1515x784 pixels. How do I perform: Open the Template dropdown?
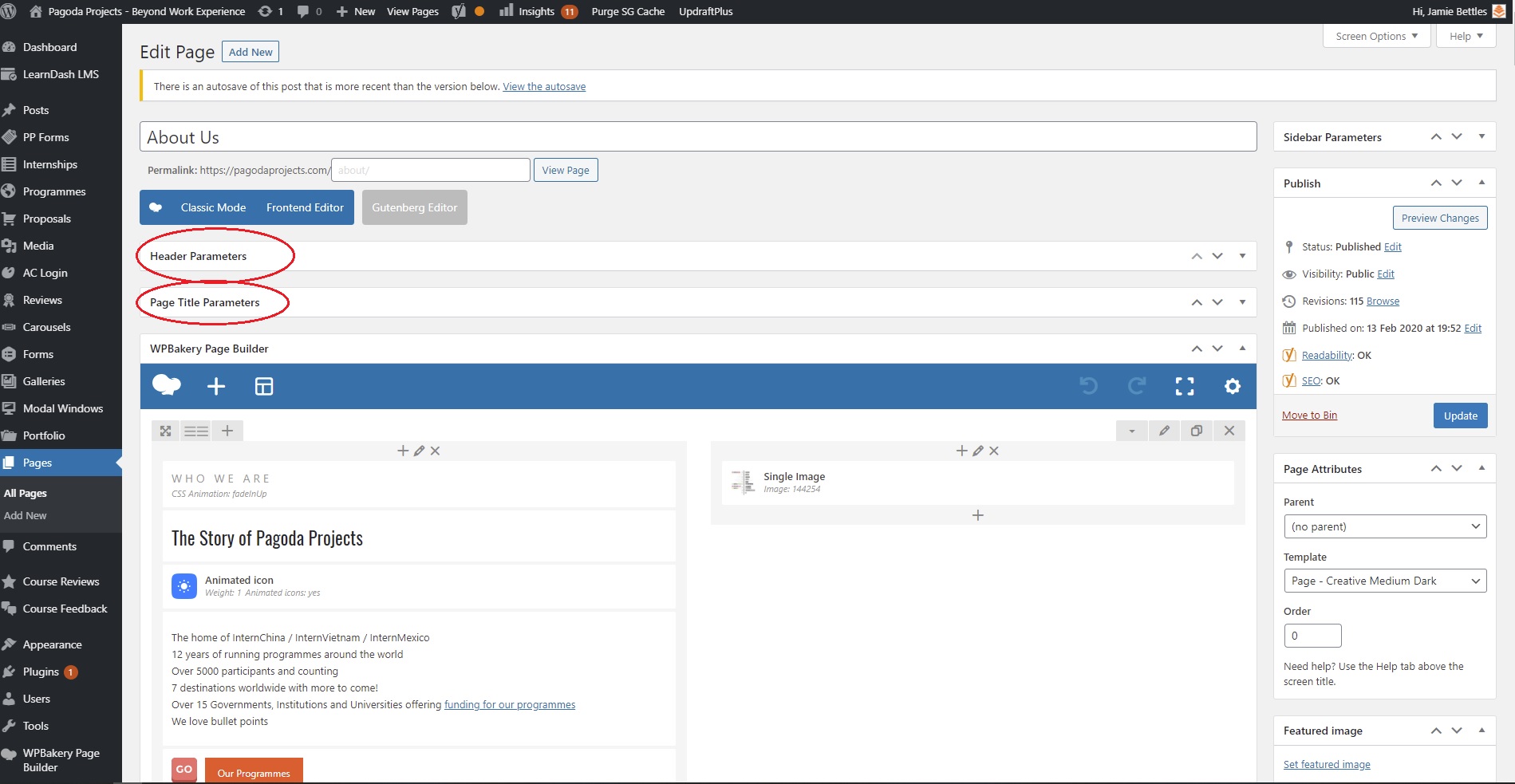tap(1385, 581)
